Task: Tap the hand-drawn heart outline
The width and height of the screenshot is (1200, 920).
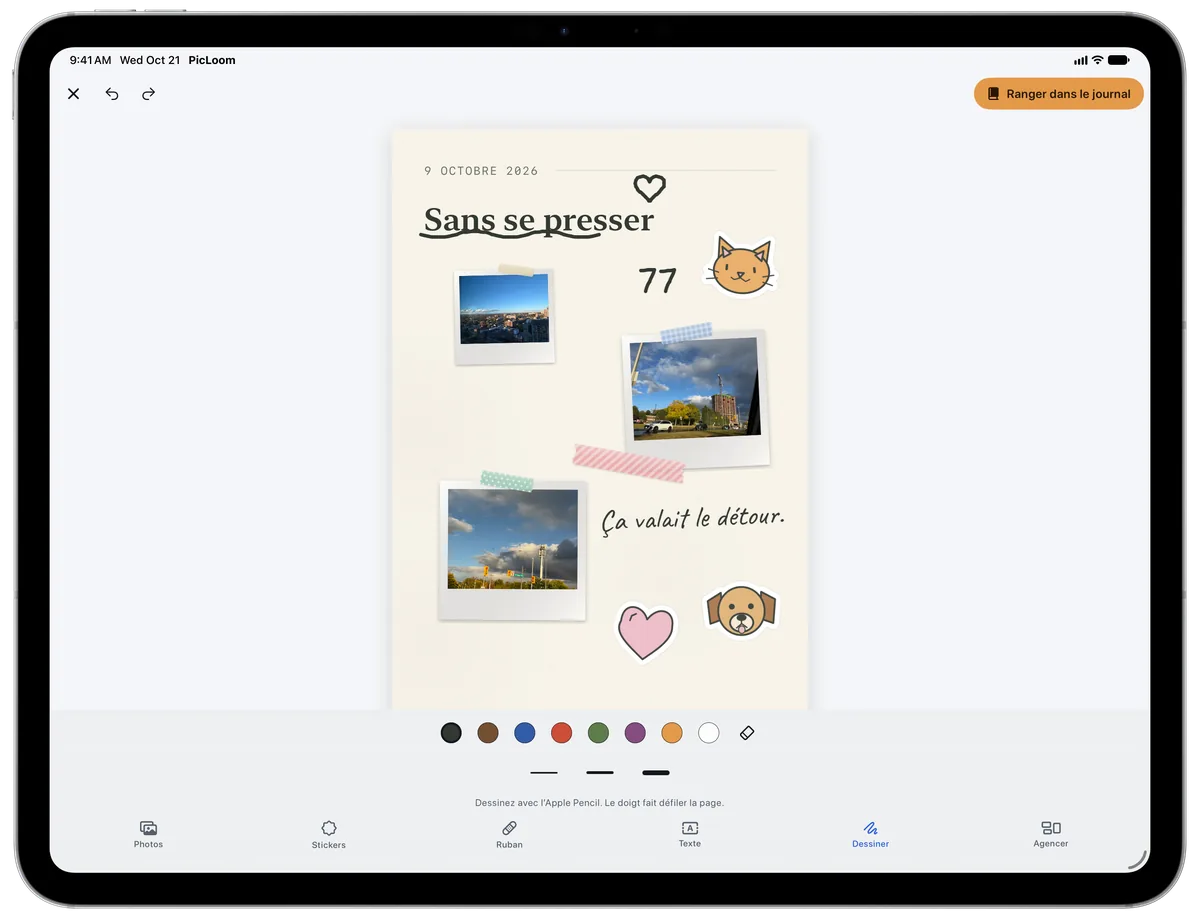Action: pyautogui.click(x=650, y=187)
